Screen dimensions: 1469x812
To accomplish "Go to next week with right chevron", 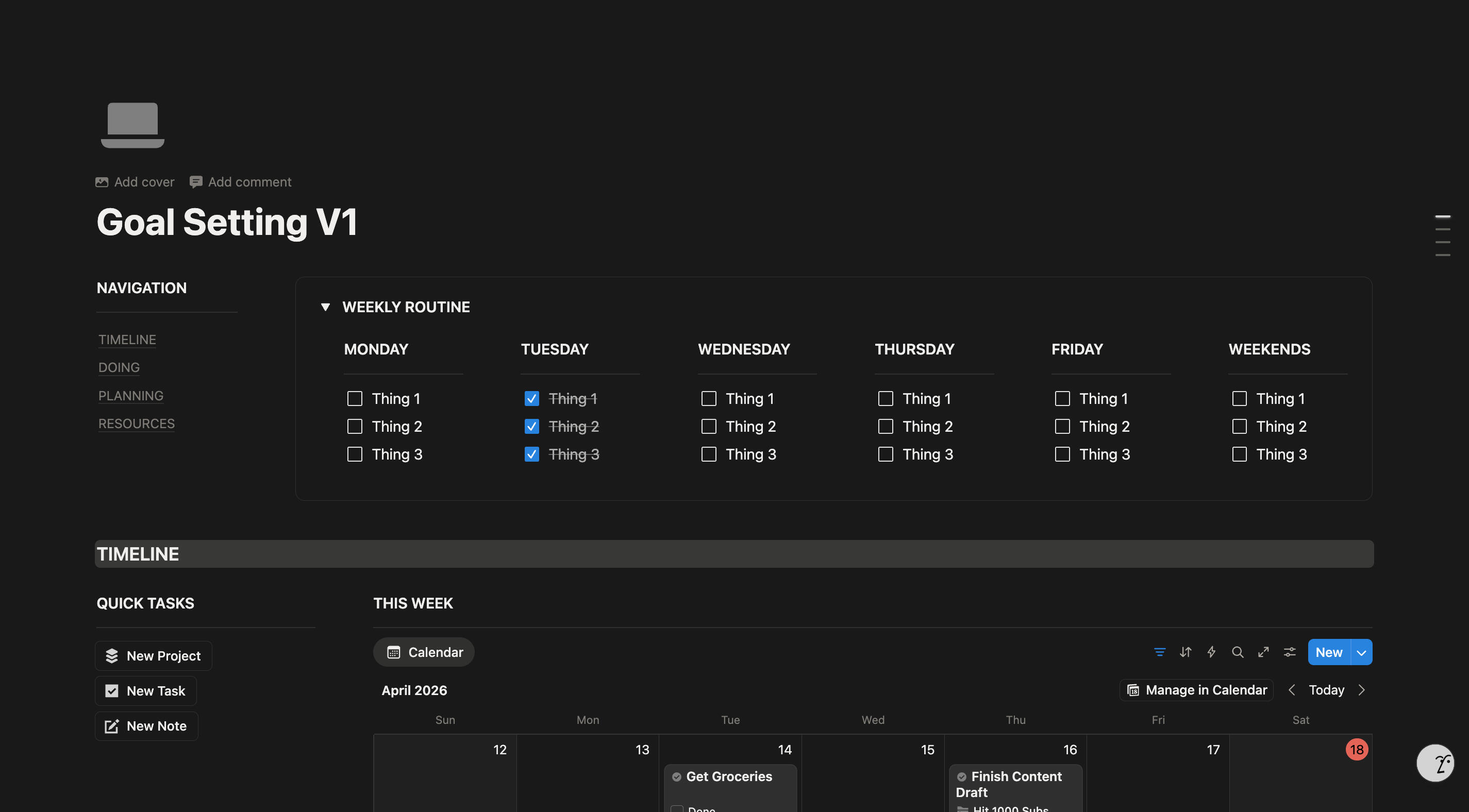I will click(1362, 690).
